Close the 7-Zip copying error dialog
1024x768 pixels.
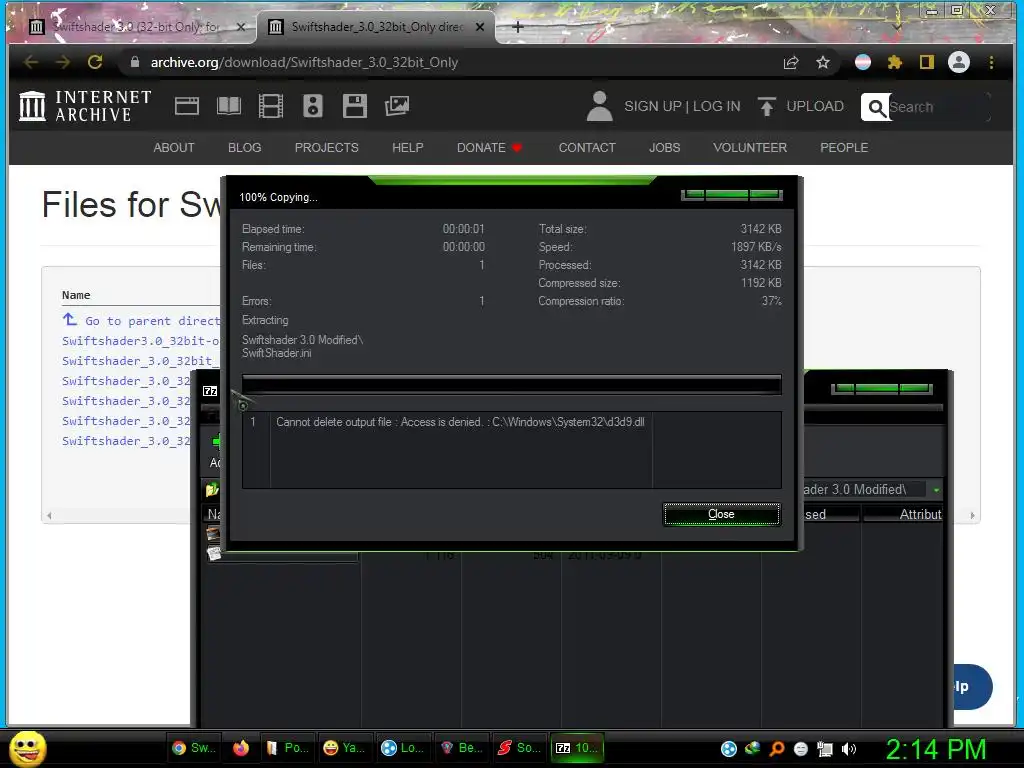721,514
